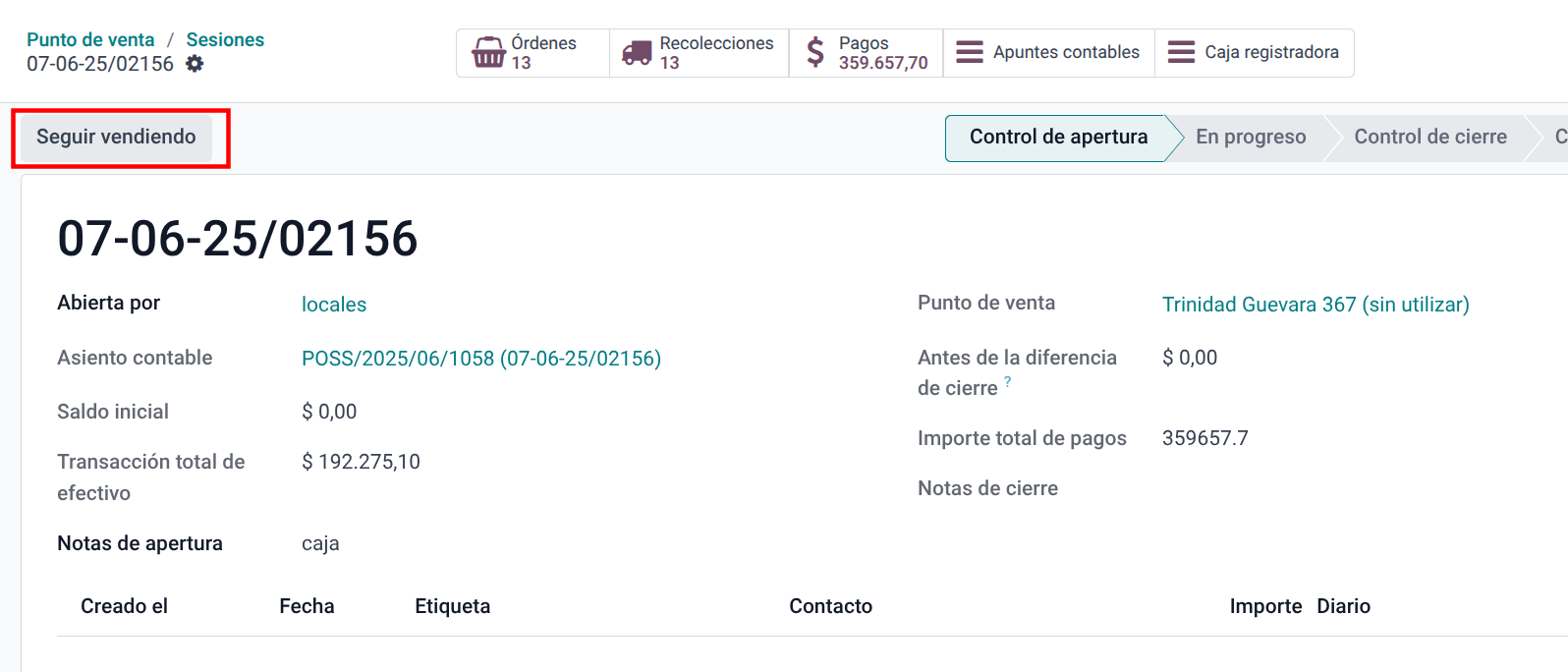
Task: Sort table by Contacto column header
Action: point(830,606)
